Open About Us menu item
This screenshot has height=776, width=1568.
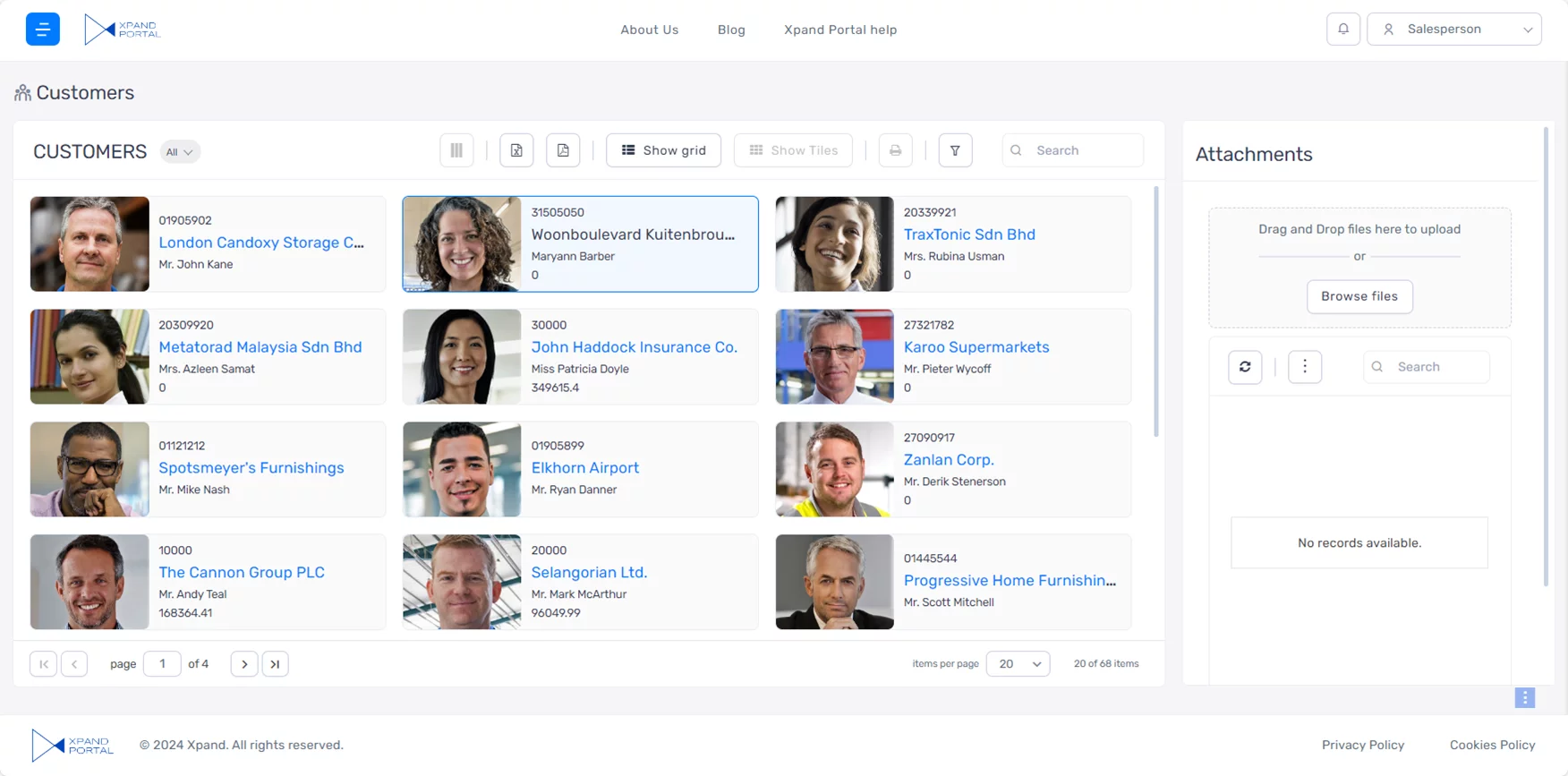(649, 30)
